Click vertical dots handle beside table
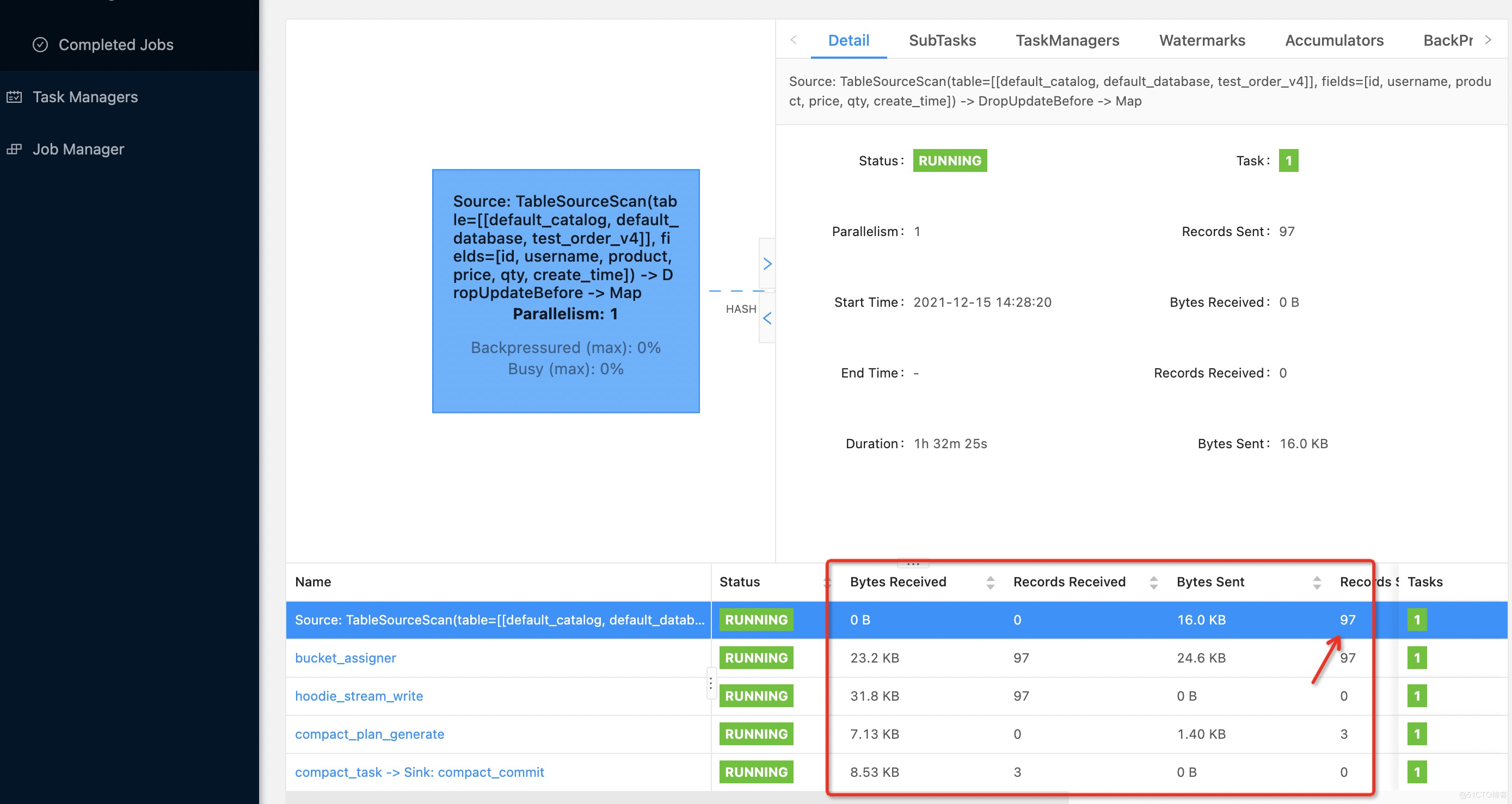The image size is (1512, 804). (x=711, y=683)
